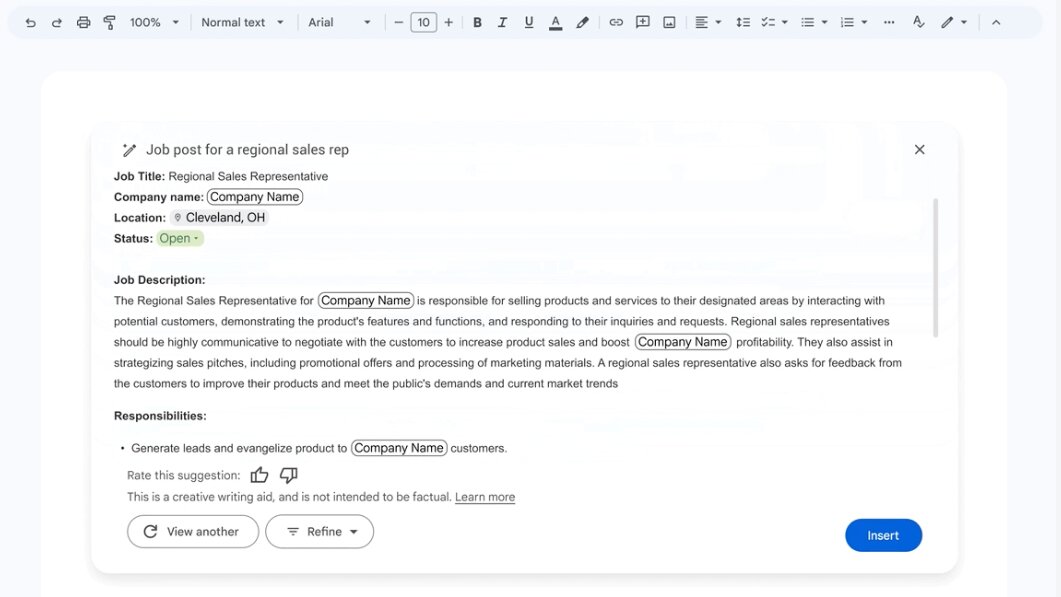This screenshot has width=1061, height=597.
Task: Redo the last action
Action: pyautogui.click(x=56, y=21)
